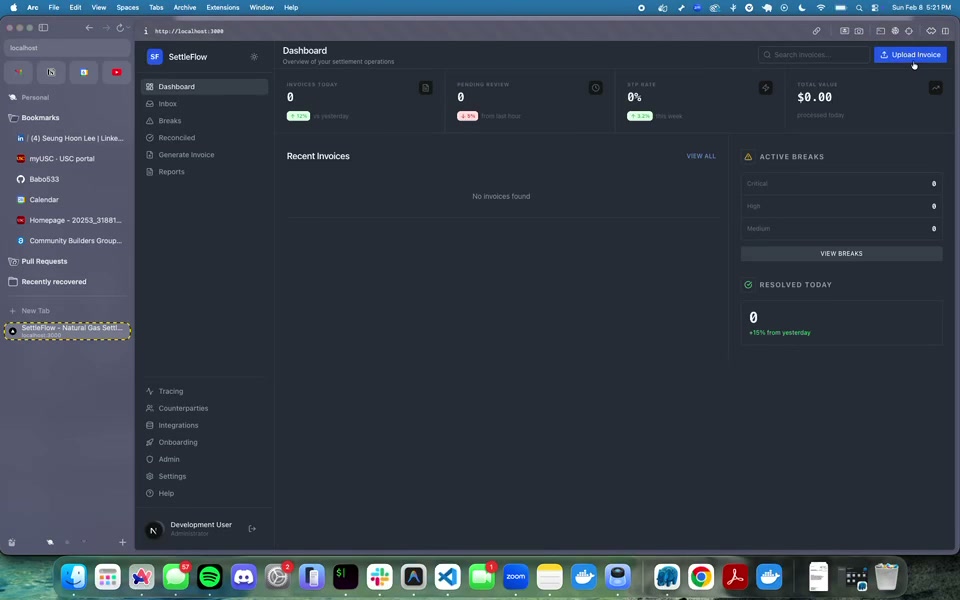Expand the Pull Requests folder
Image resolution: width=960 pixels, height=600 pixels.
44,261
